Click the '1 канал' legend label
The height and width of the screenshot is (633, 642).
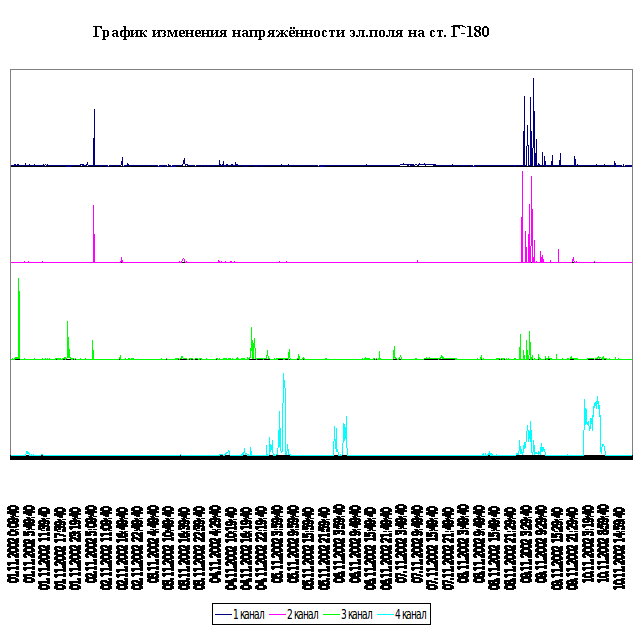point(249,614)
